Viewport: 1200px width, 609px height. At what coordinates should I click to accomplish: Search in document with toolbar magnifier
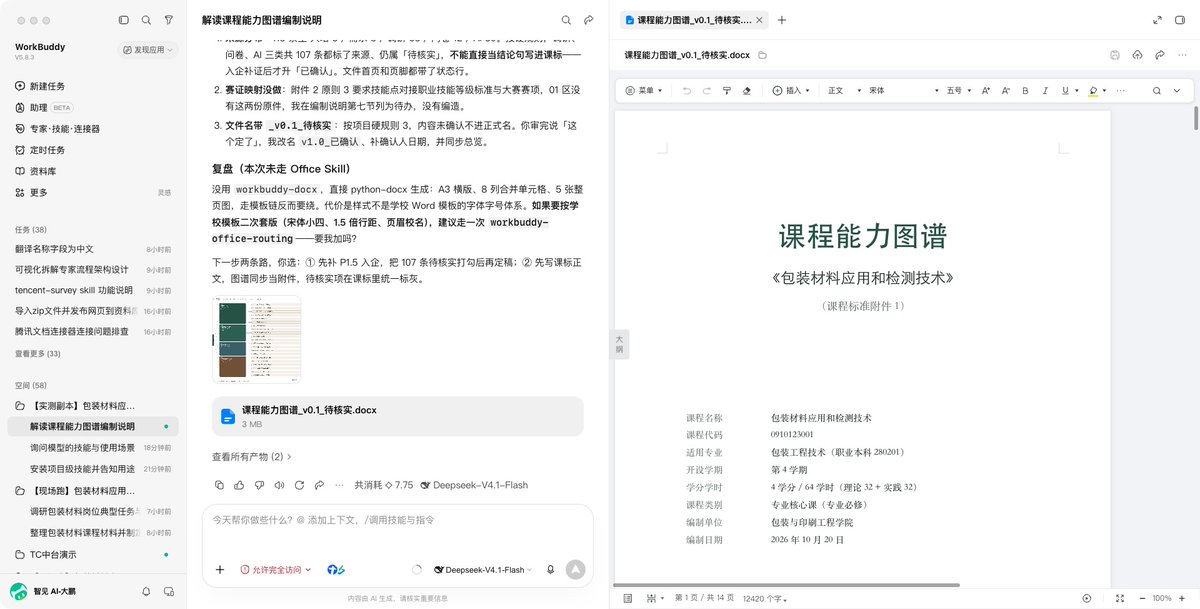(1157, 90)
